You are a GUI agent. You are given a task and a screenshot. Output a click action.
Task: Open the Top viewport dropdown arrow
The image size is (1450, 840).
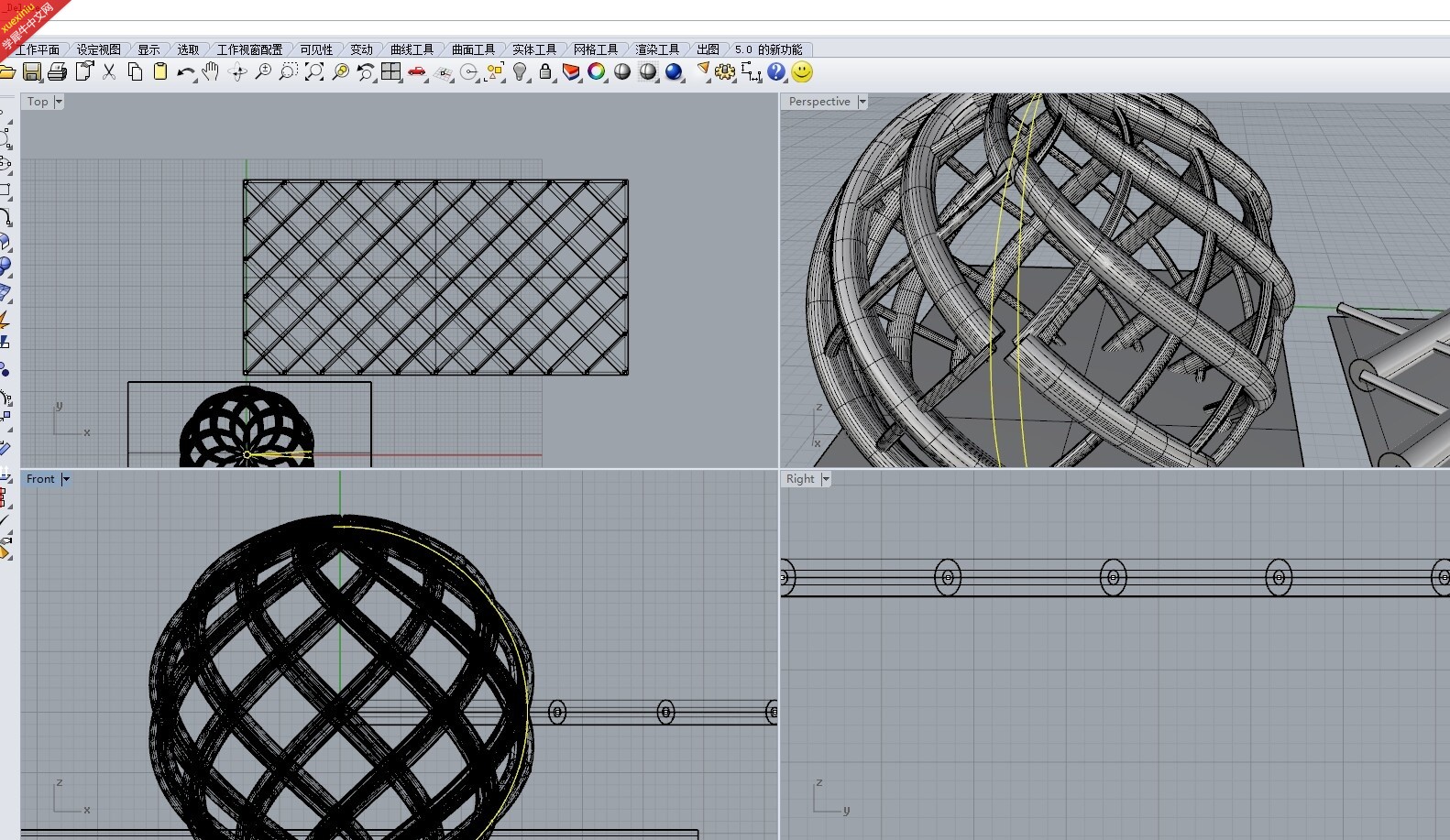(59, 102)
